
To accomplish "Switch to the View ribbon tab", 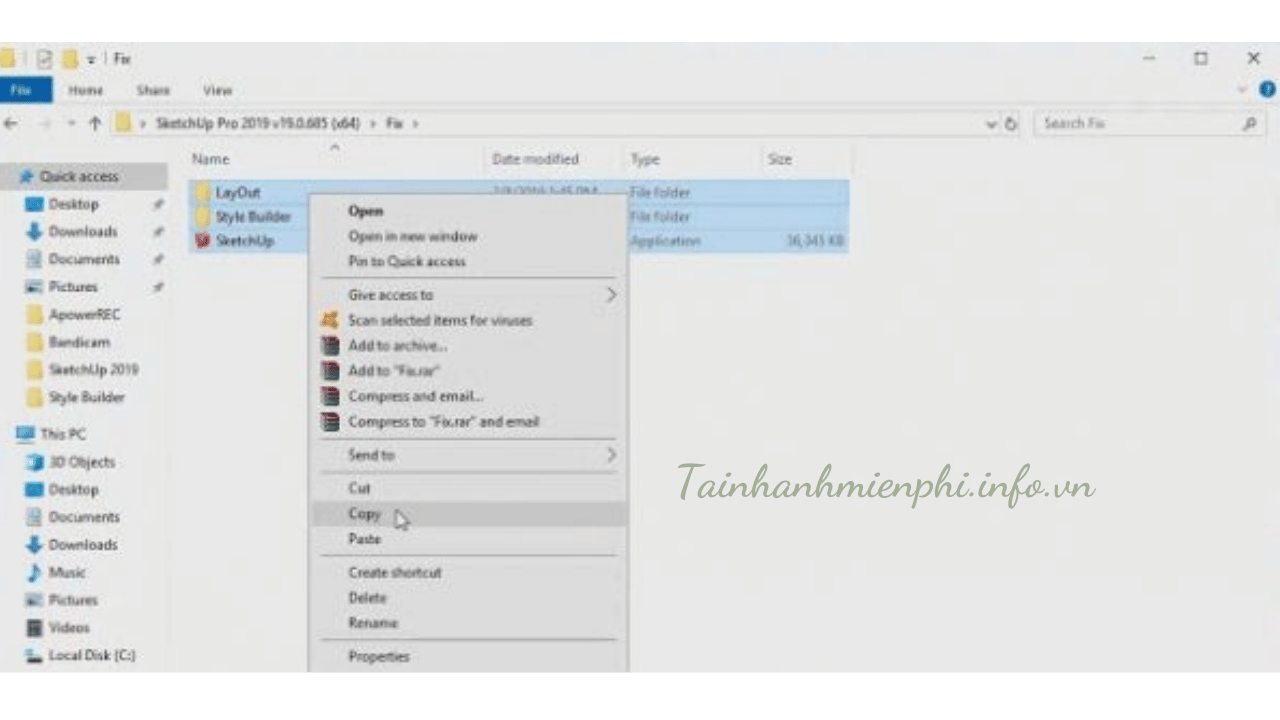I will click(x=217, y=90).
